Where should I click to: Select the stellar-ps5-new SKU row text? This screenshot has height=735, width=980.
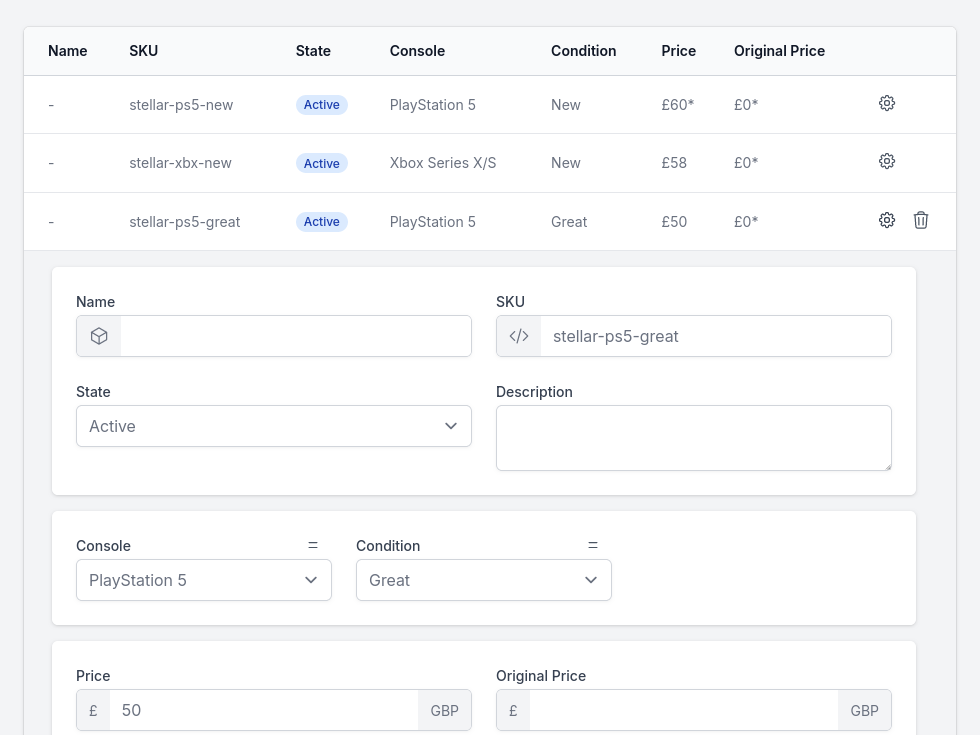(181, 105)
